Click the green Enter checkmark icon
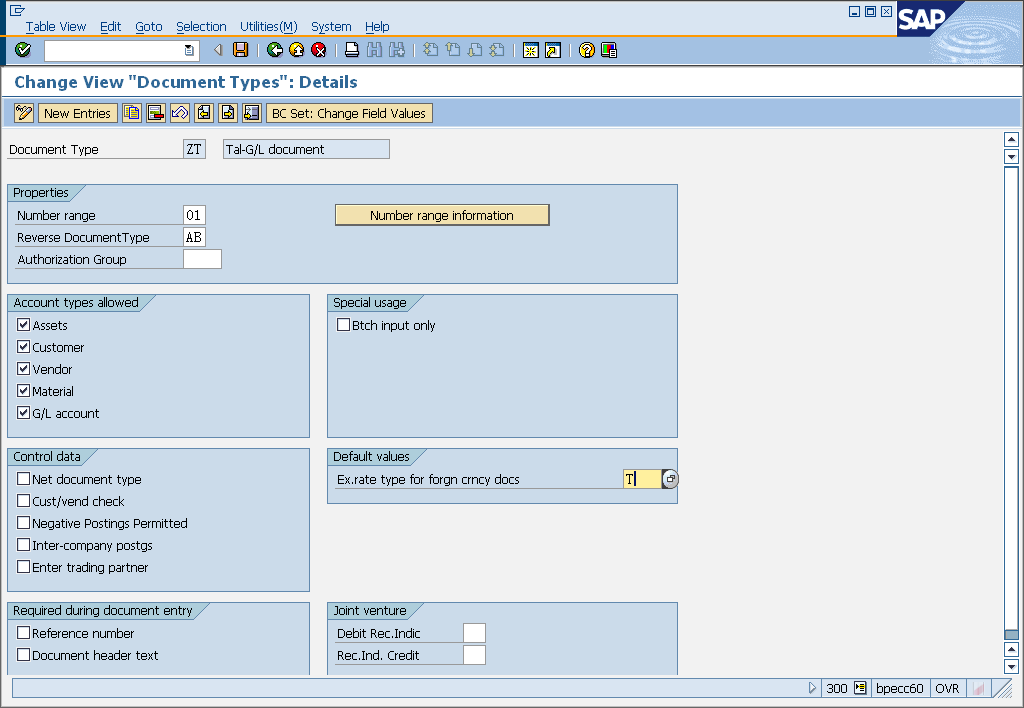This screenshot has width=1024, height=708. click(23, 50)
